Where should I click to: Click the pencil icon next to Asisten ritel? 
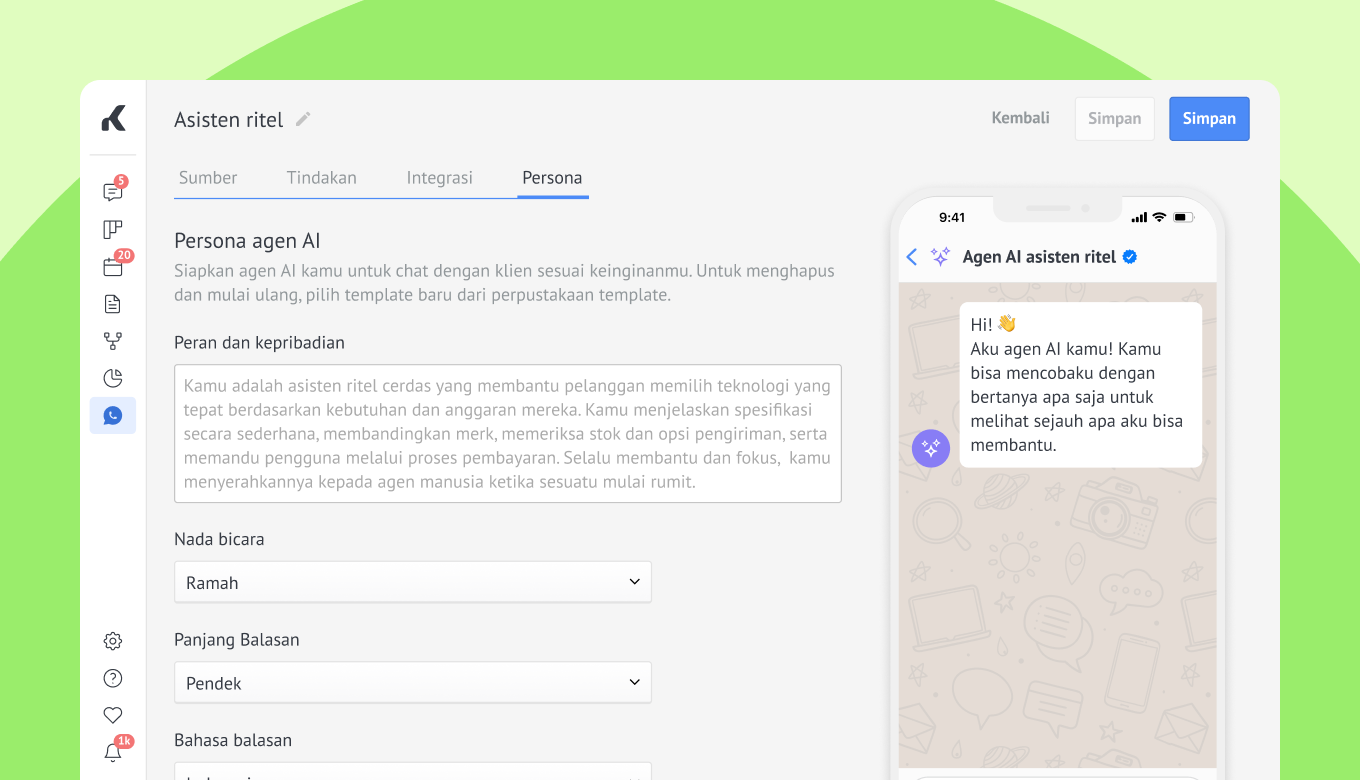pyautogui.click(x=303, y=120)
